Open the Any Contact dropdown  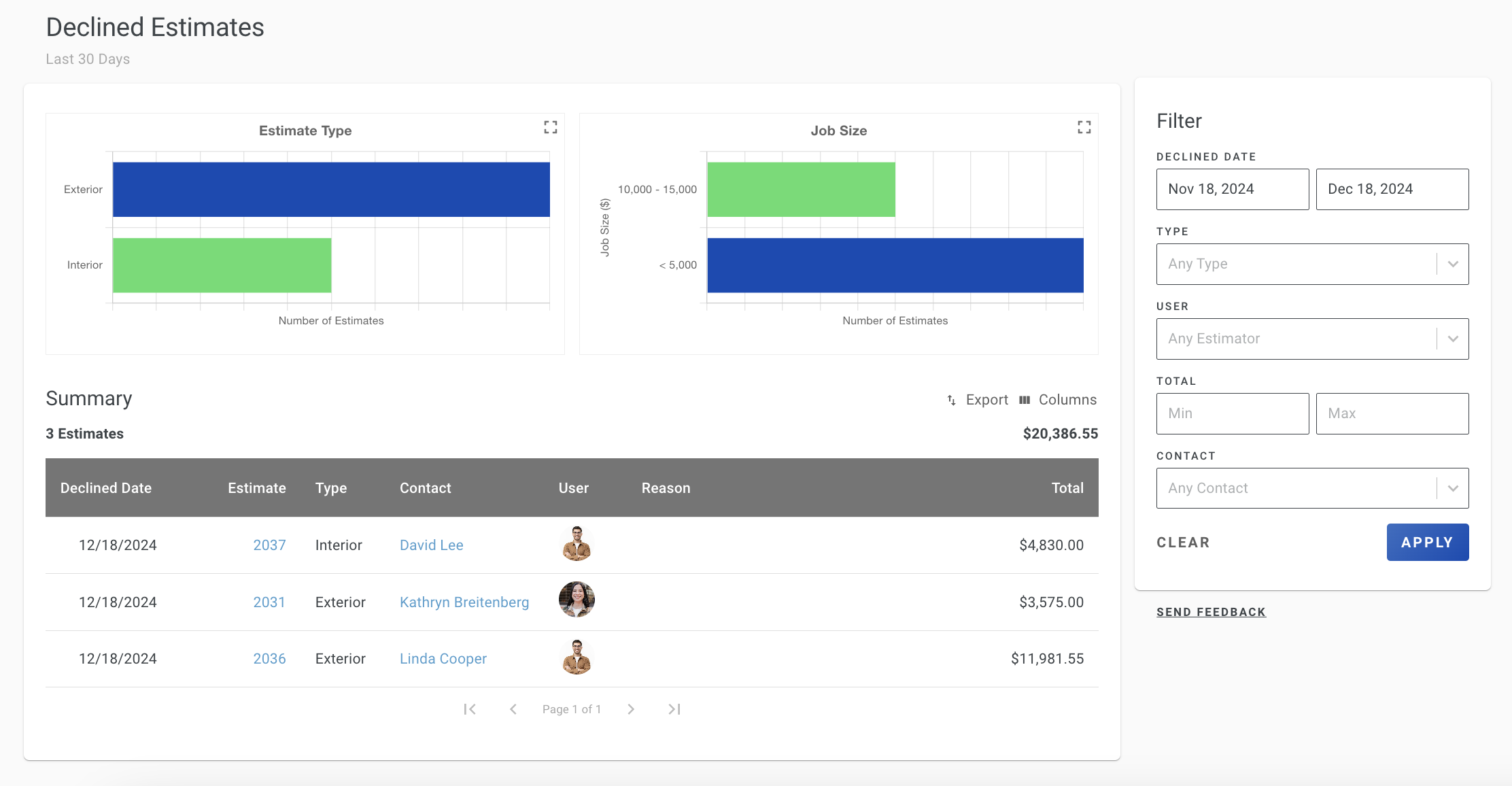pyautogui.click(x=1312, y=488)
